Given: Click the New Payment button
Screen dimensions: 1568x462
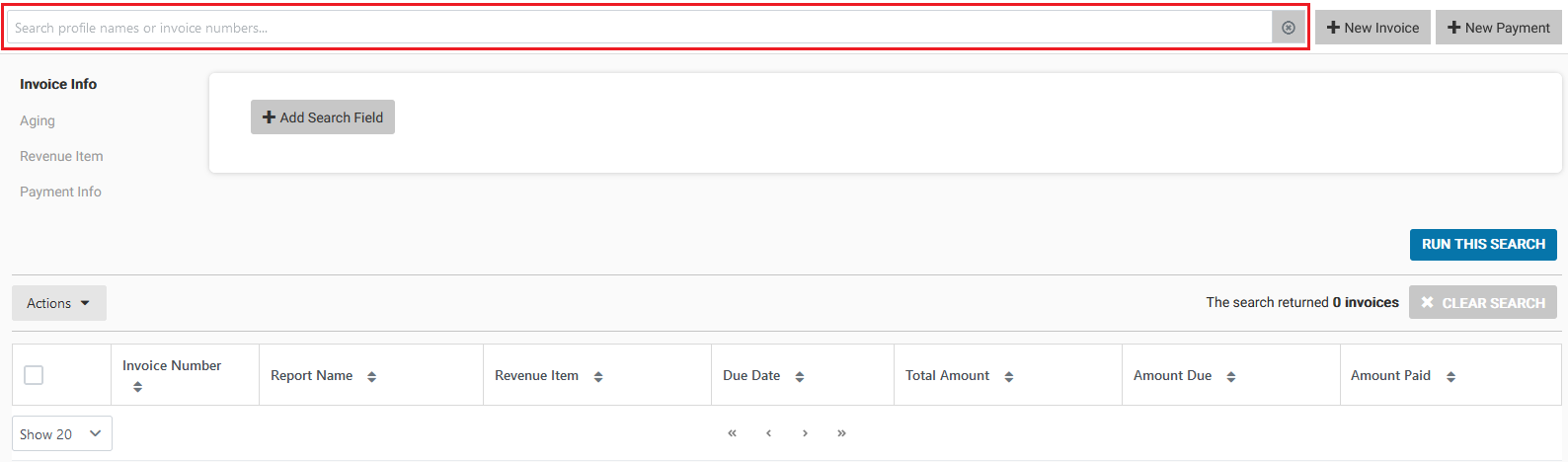Looking at the screenshot, I should point(1499,28).
